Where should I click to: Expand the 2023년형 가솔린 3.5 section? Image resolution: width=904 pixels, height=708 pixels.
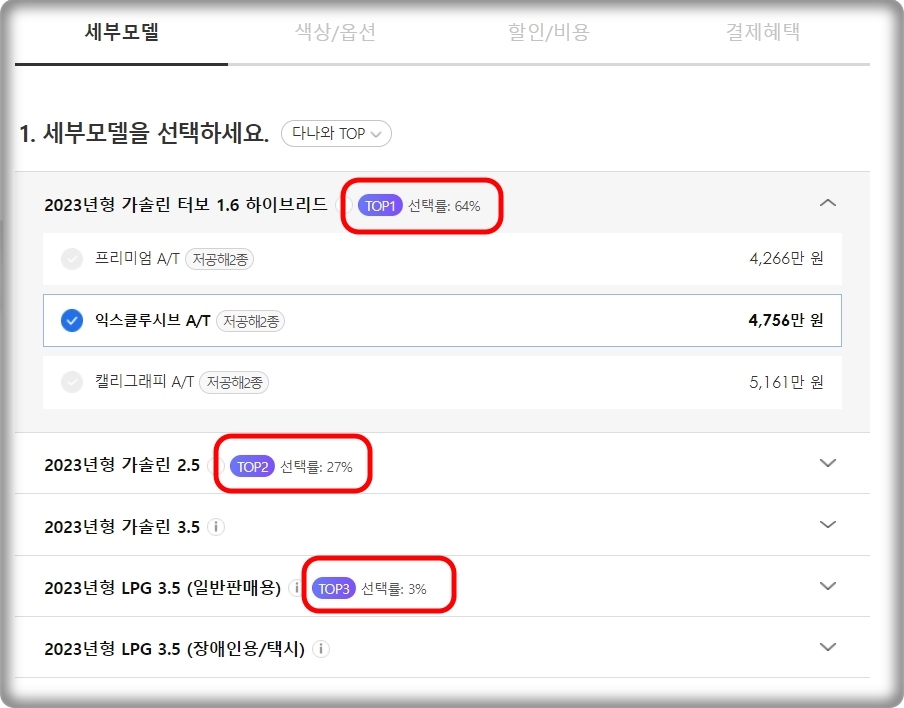point(828,525)
